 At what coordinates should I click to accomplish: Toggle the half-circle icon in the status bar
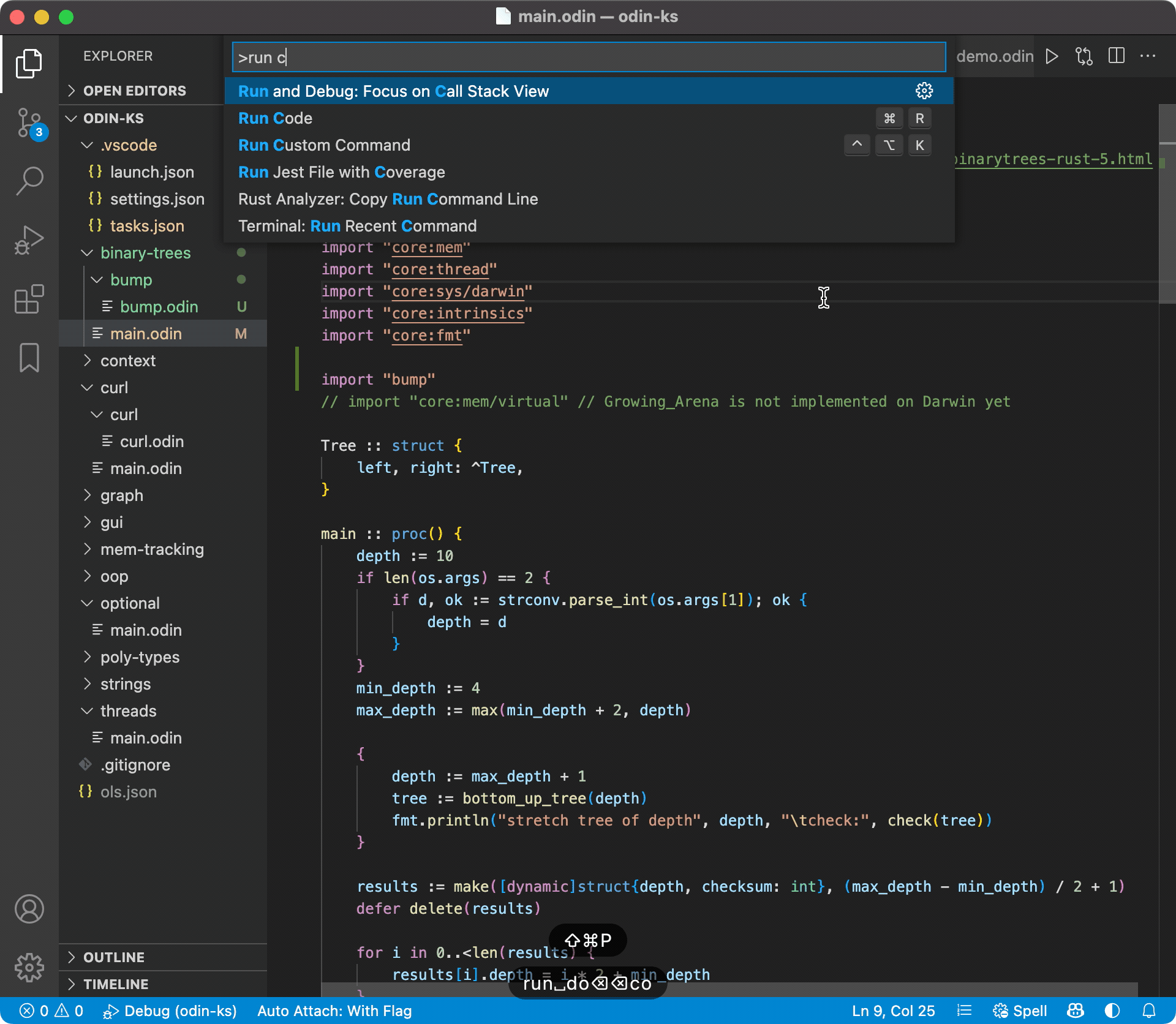click(x=1112, y=1011)
